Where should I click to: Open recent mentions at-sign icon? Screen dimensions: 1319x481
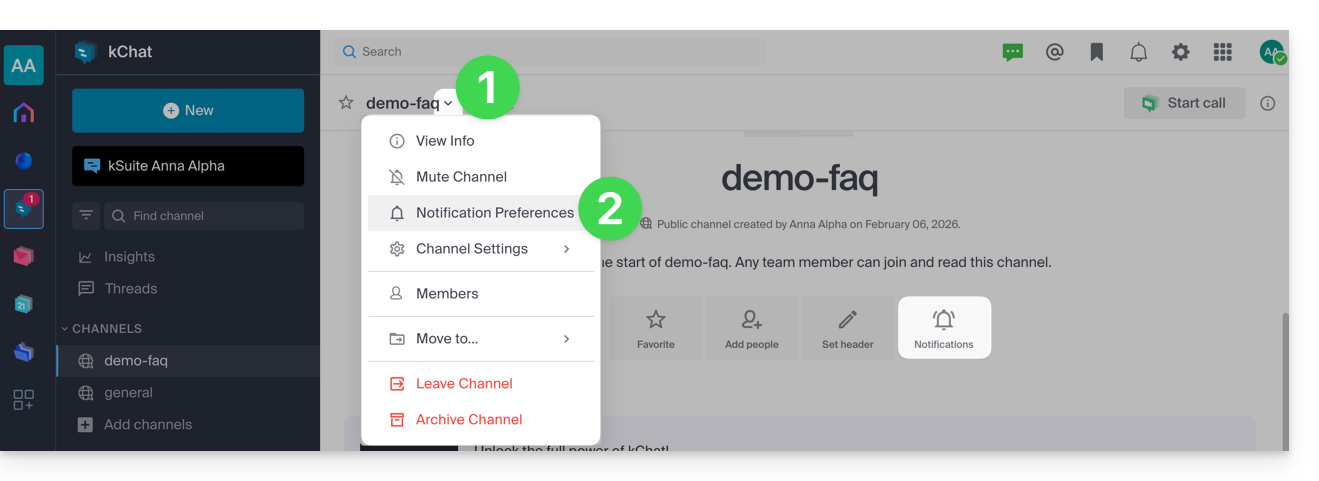coord(1054,52)
